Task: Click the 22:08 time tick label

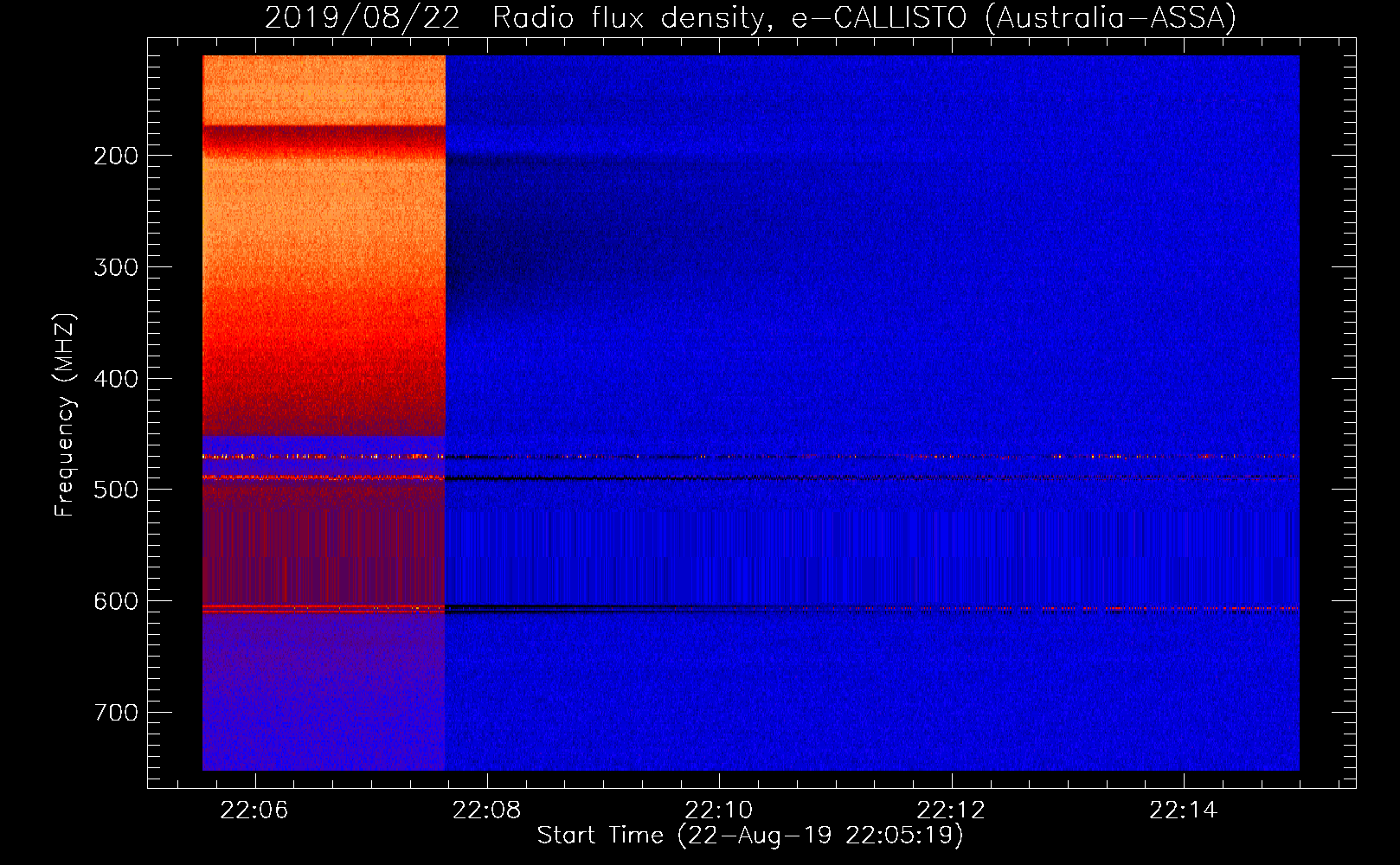Action: pyautogui.click(x=487, y=811)
